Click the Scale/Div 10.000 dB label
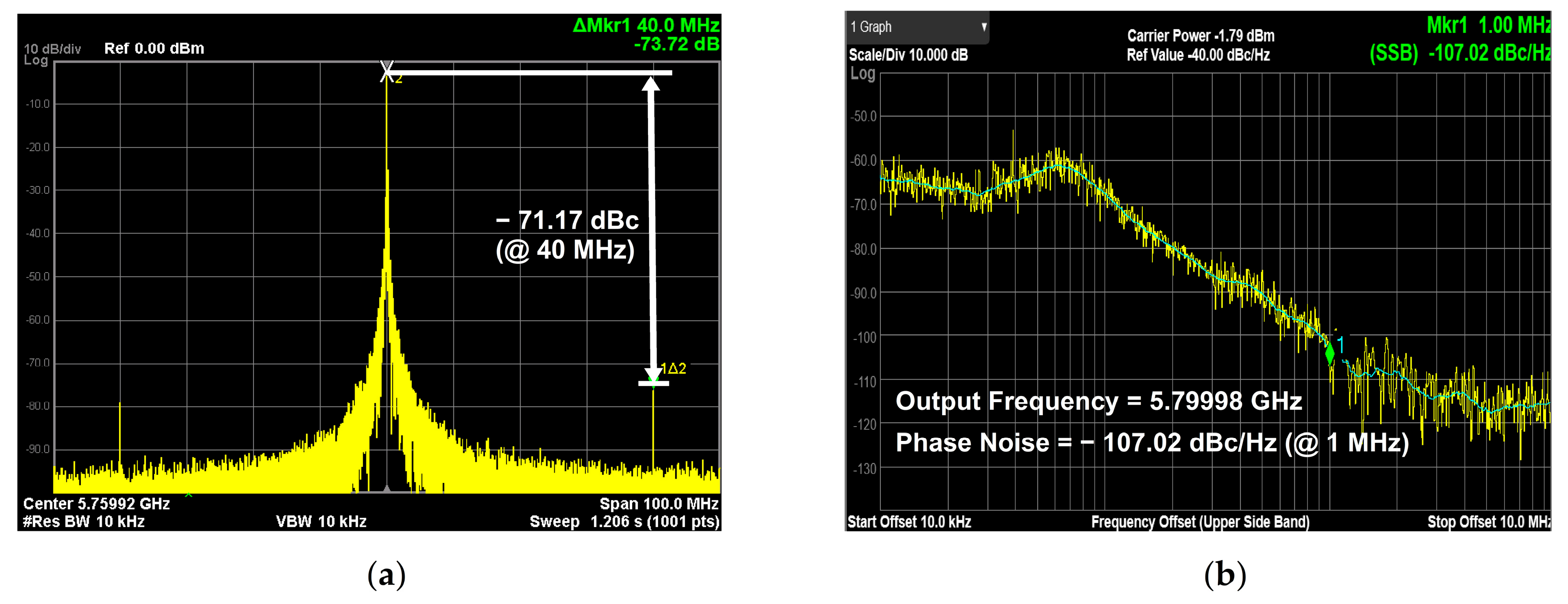Viewport: 1568px width, 604px height. (x=908, y=55)
